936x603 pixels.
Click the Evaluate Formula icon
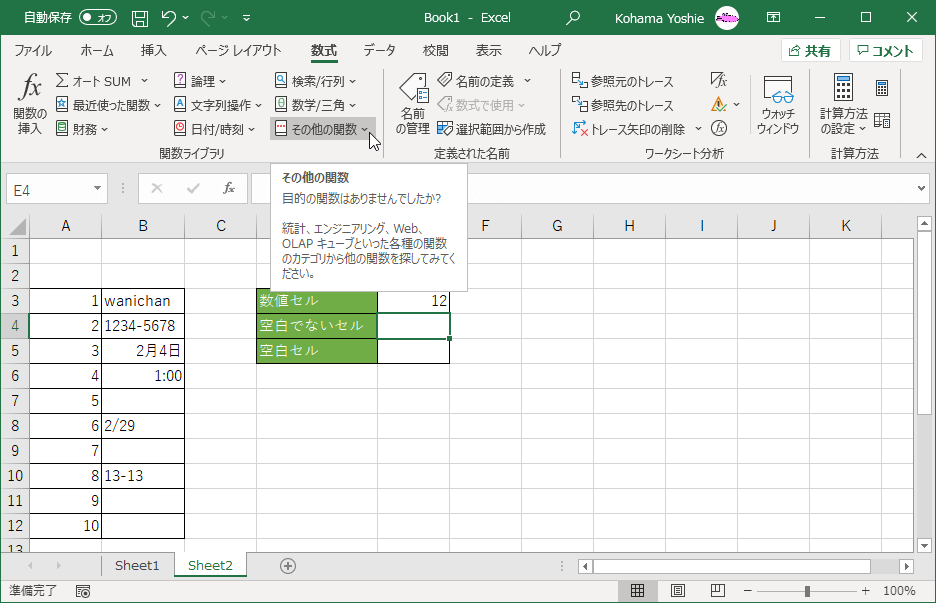click(x=719, y=128)
